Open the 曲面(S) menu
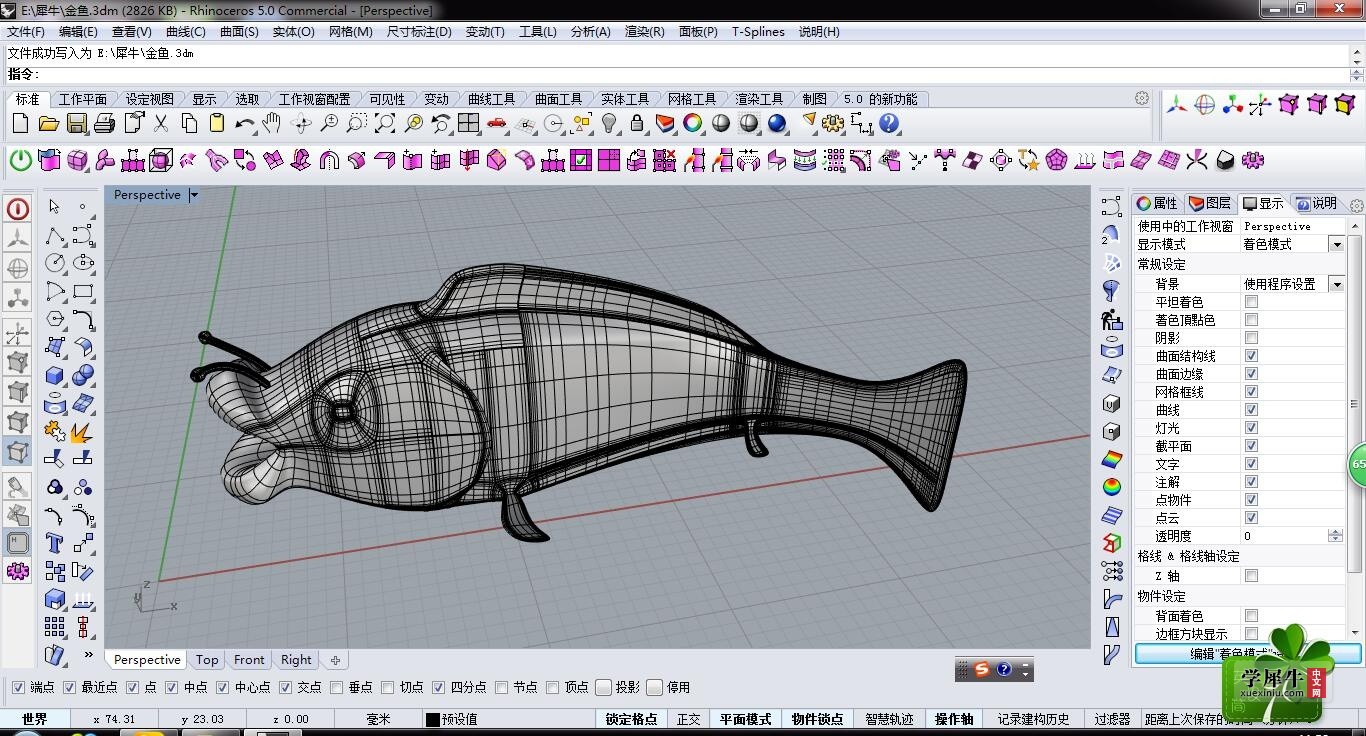The width and height of the screenshot is (1366, 736). 239,32
